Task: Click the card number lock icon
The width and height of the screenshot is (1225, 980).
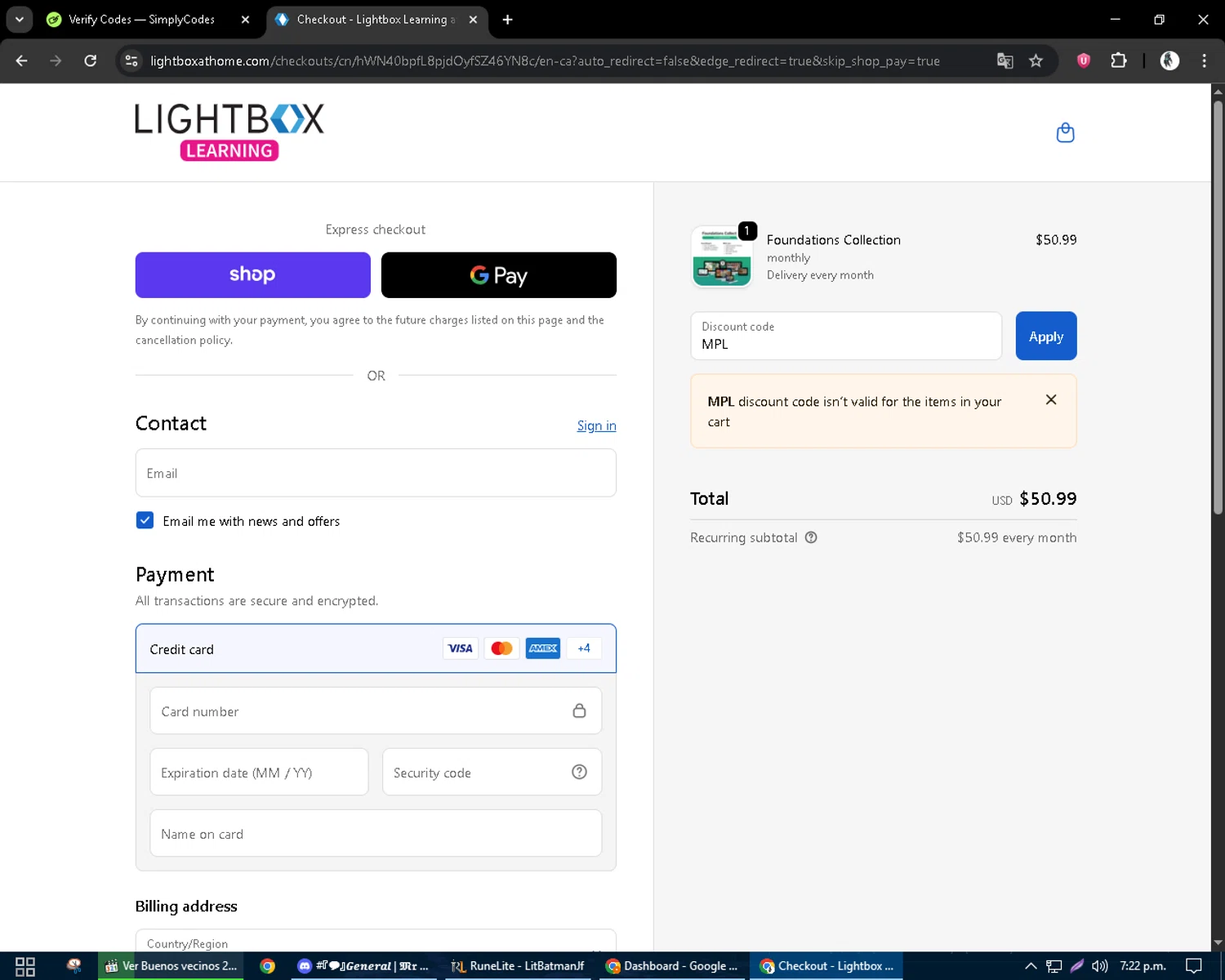Action: coord(579,710)
